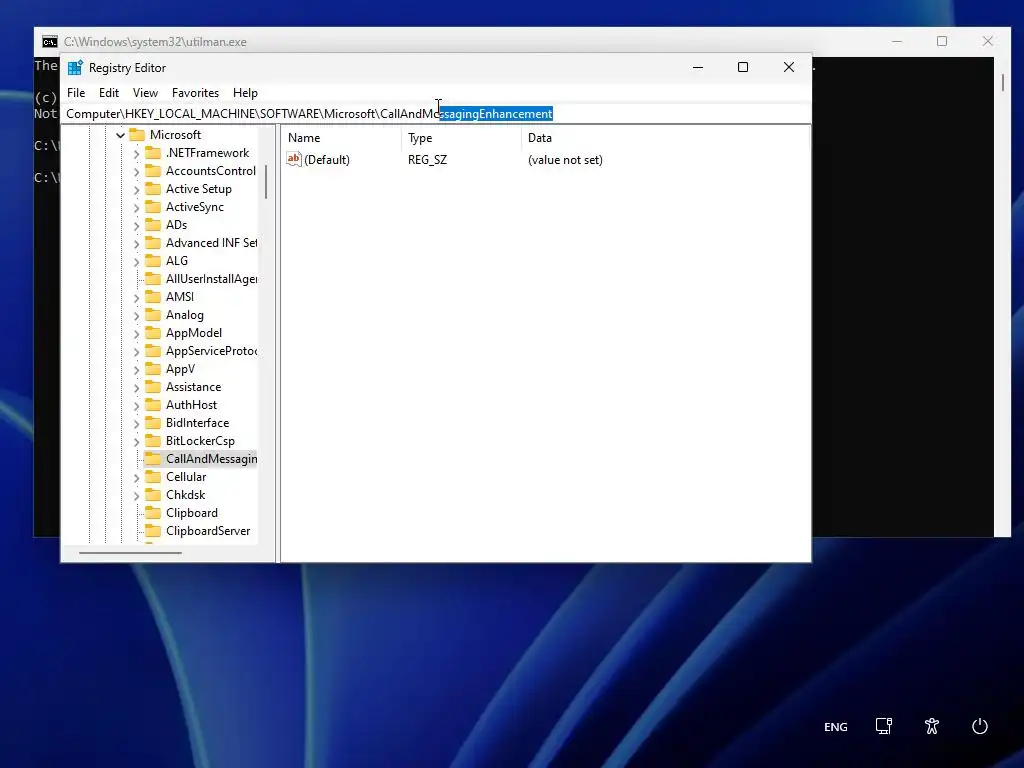This screenshot has width=1024, height=768.
Task: Select the CallAndMessaging folder icon
Action: [153, 459]
